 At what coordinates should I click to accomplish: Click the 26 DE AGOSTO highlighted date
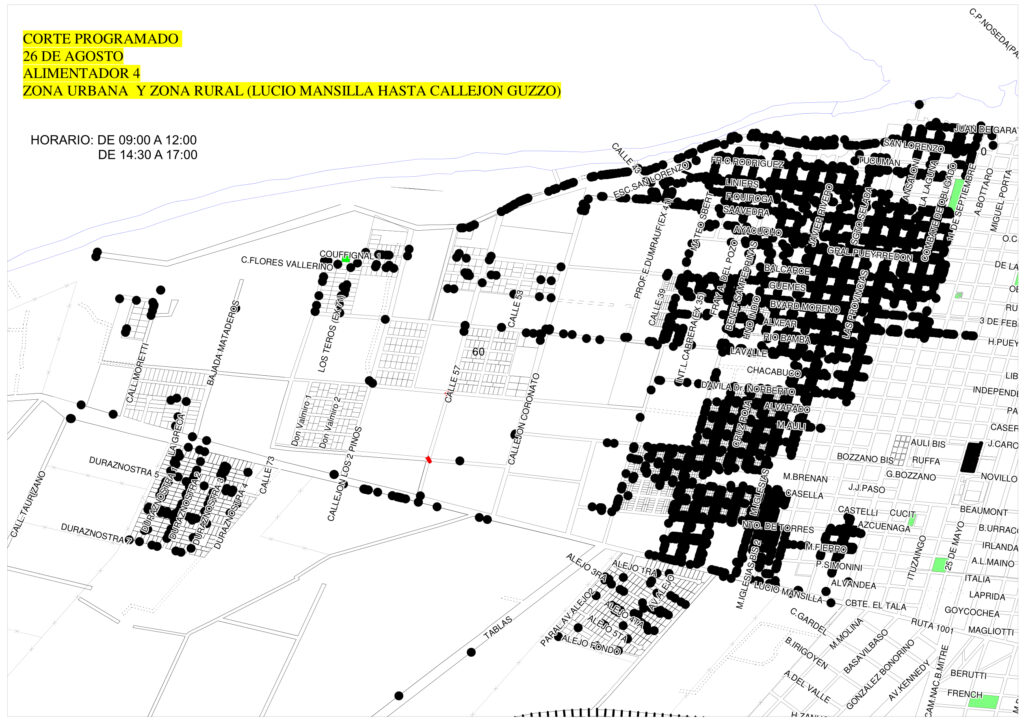pyautogui.click(x=73, y=56)
